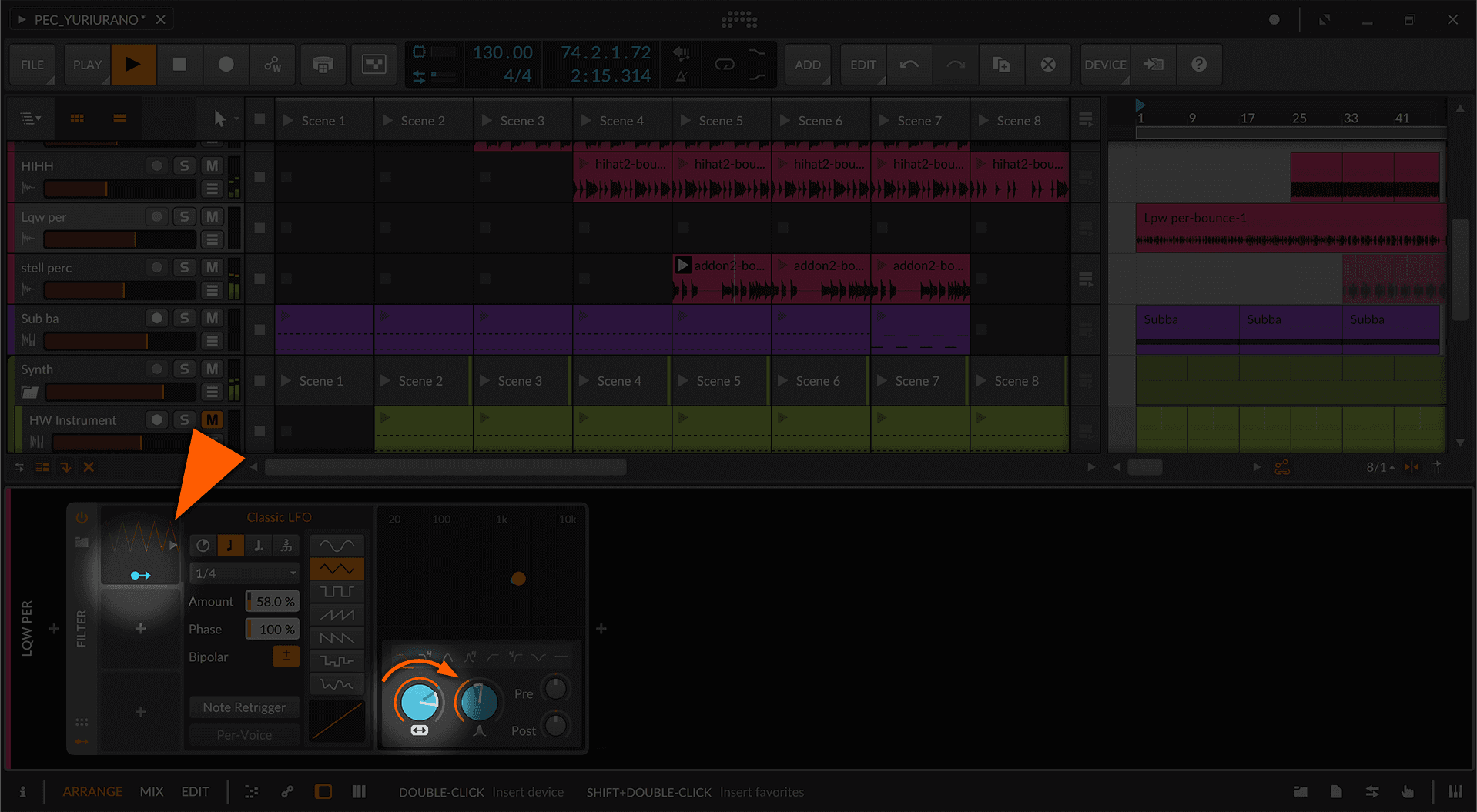Click the clock time-mode icon in Classic LFO

pos(203,545)
